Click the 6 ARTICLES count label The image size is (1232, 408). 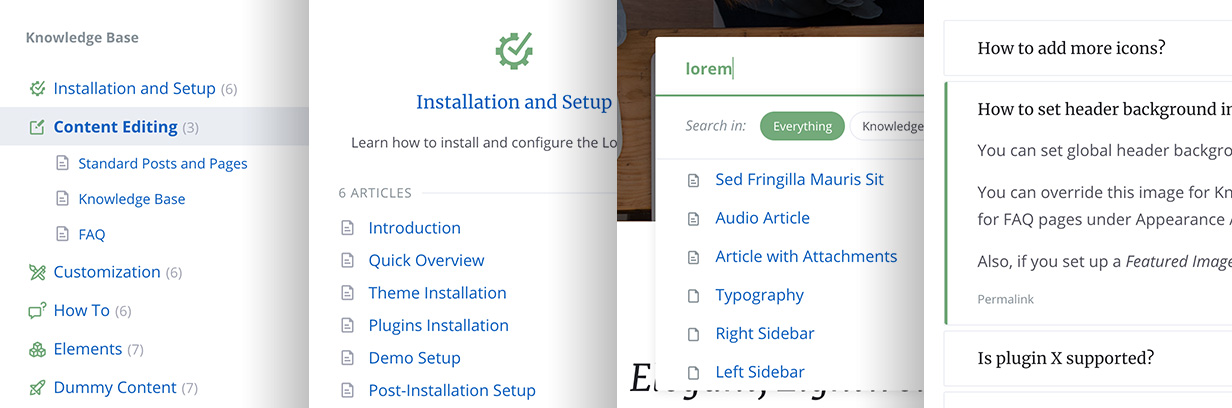click(375, 193)
